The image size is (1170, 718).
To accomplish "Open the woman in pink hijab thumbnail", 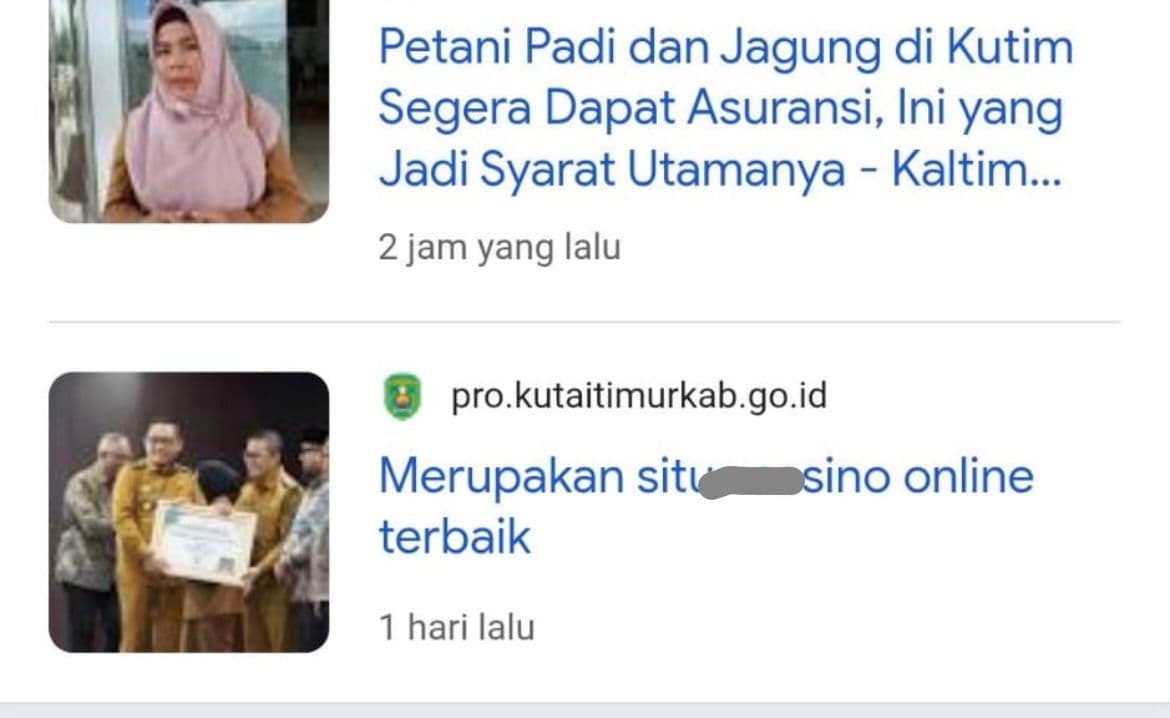I will pos(189,111).
